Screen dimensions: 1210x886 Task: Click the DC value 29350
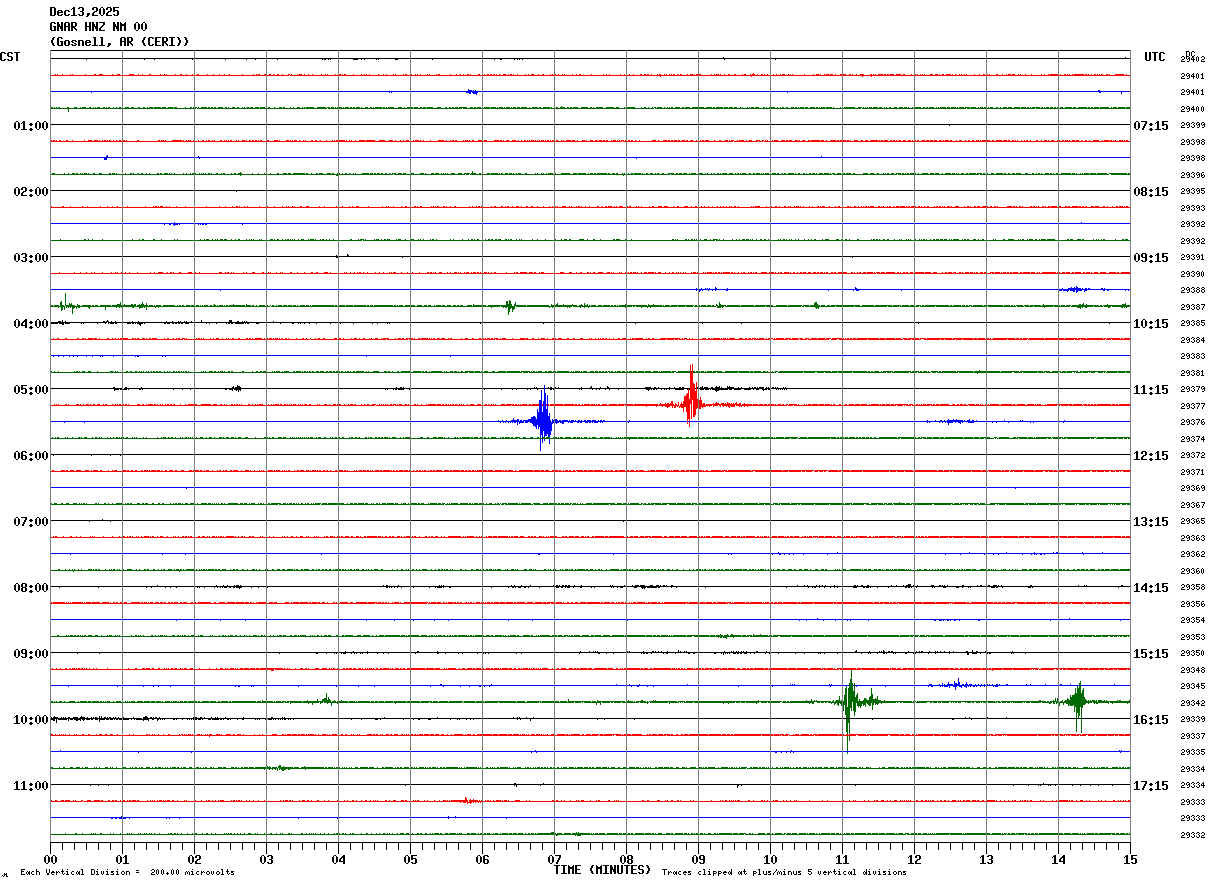coord(1192,653)
